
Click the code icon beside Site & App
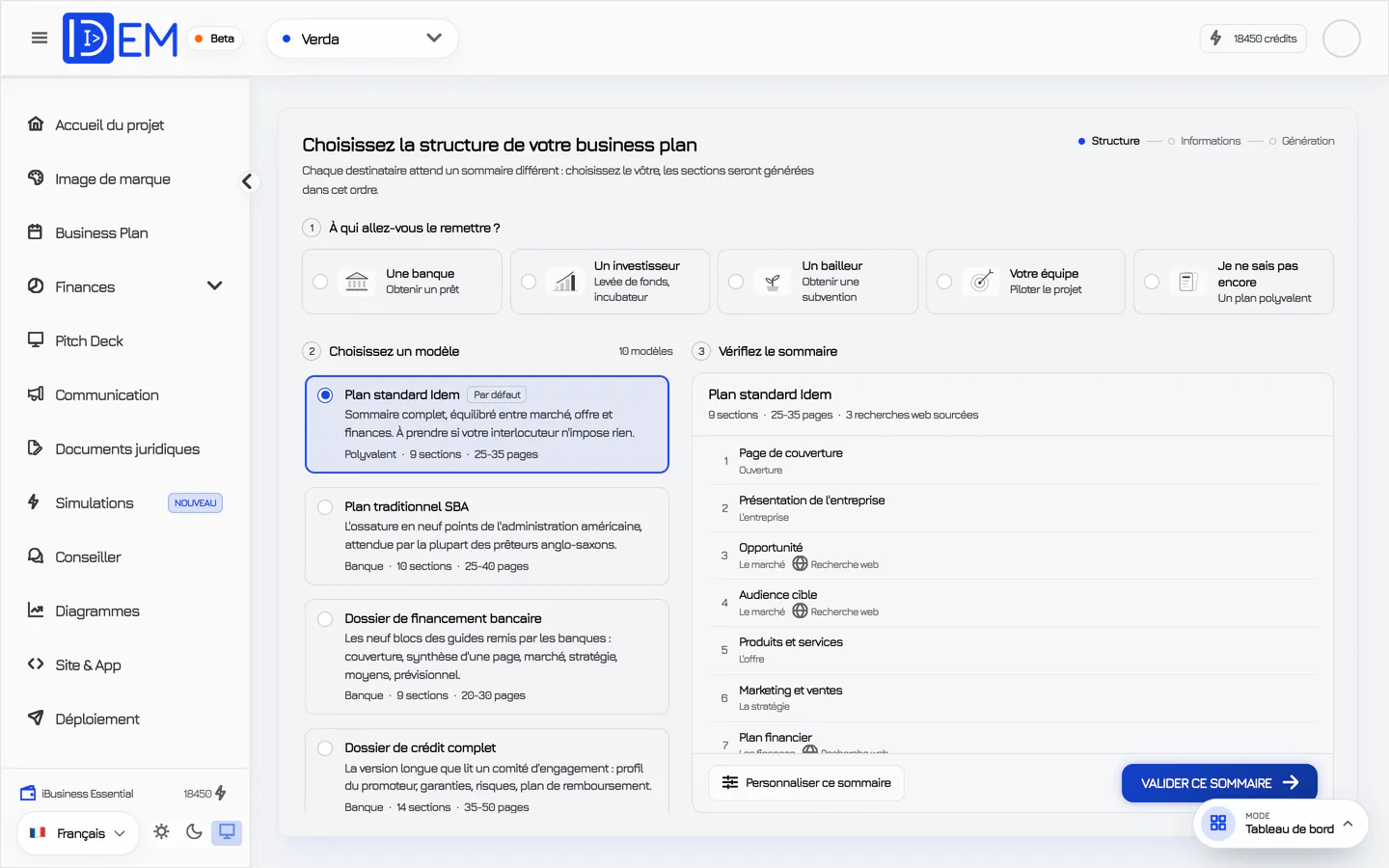tap(36, 665)
